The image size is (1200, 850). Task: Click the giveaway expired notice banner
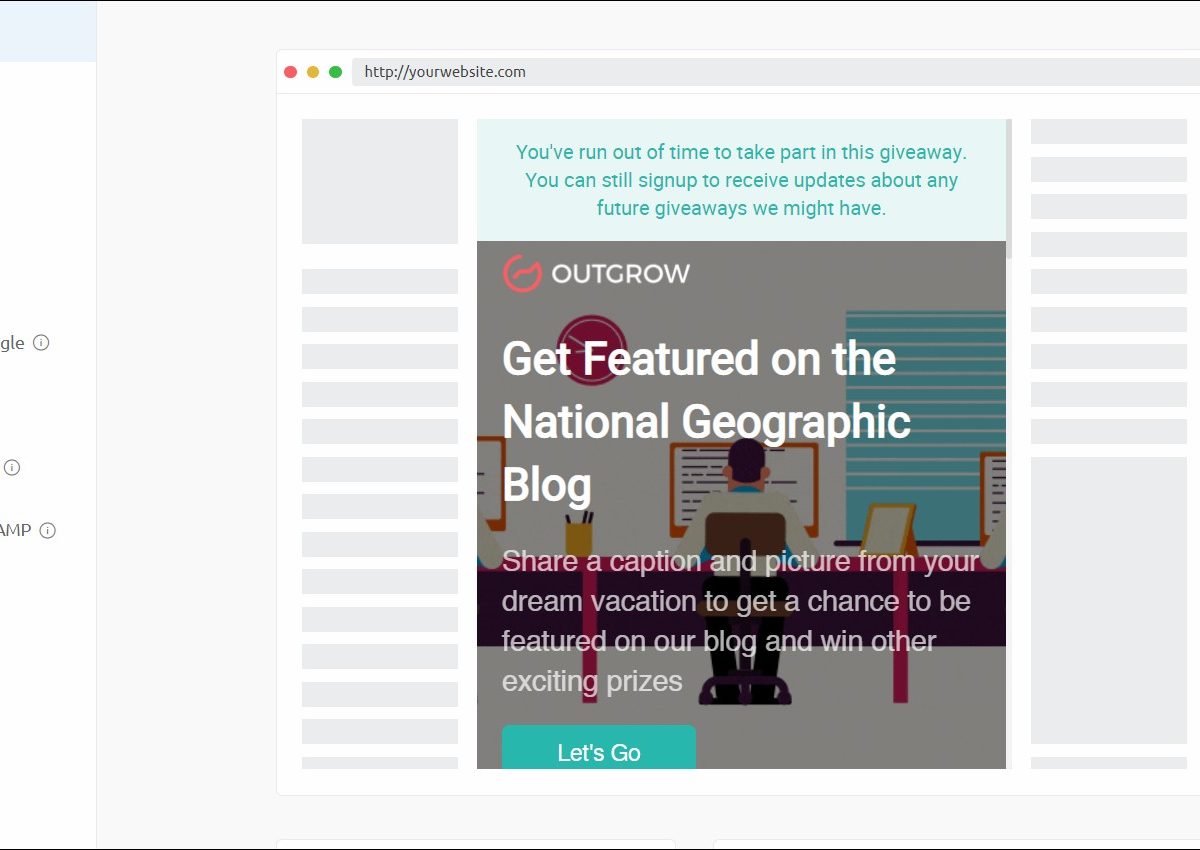[x=741, y=180]
